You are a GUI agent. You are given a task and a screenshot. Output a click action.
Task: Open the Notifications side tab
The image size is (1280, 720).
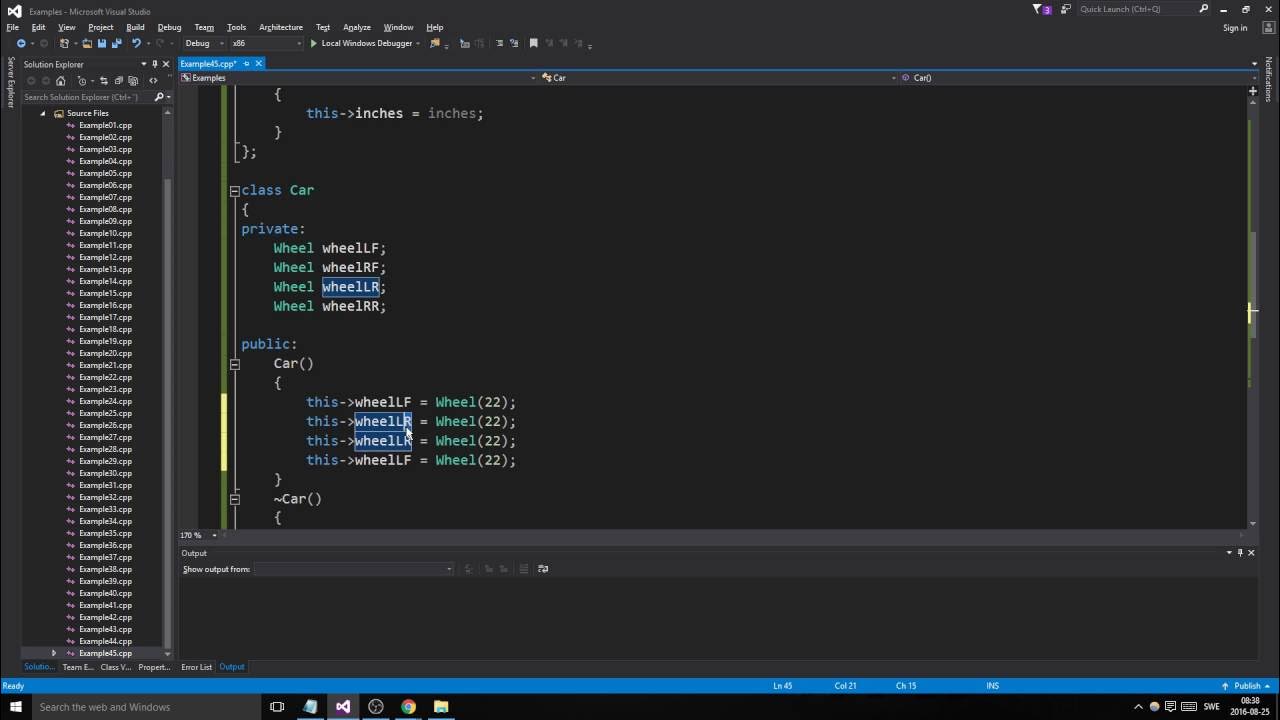pyautogui.click(x=1268, y=78)
